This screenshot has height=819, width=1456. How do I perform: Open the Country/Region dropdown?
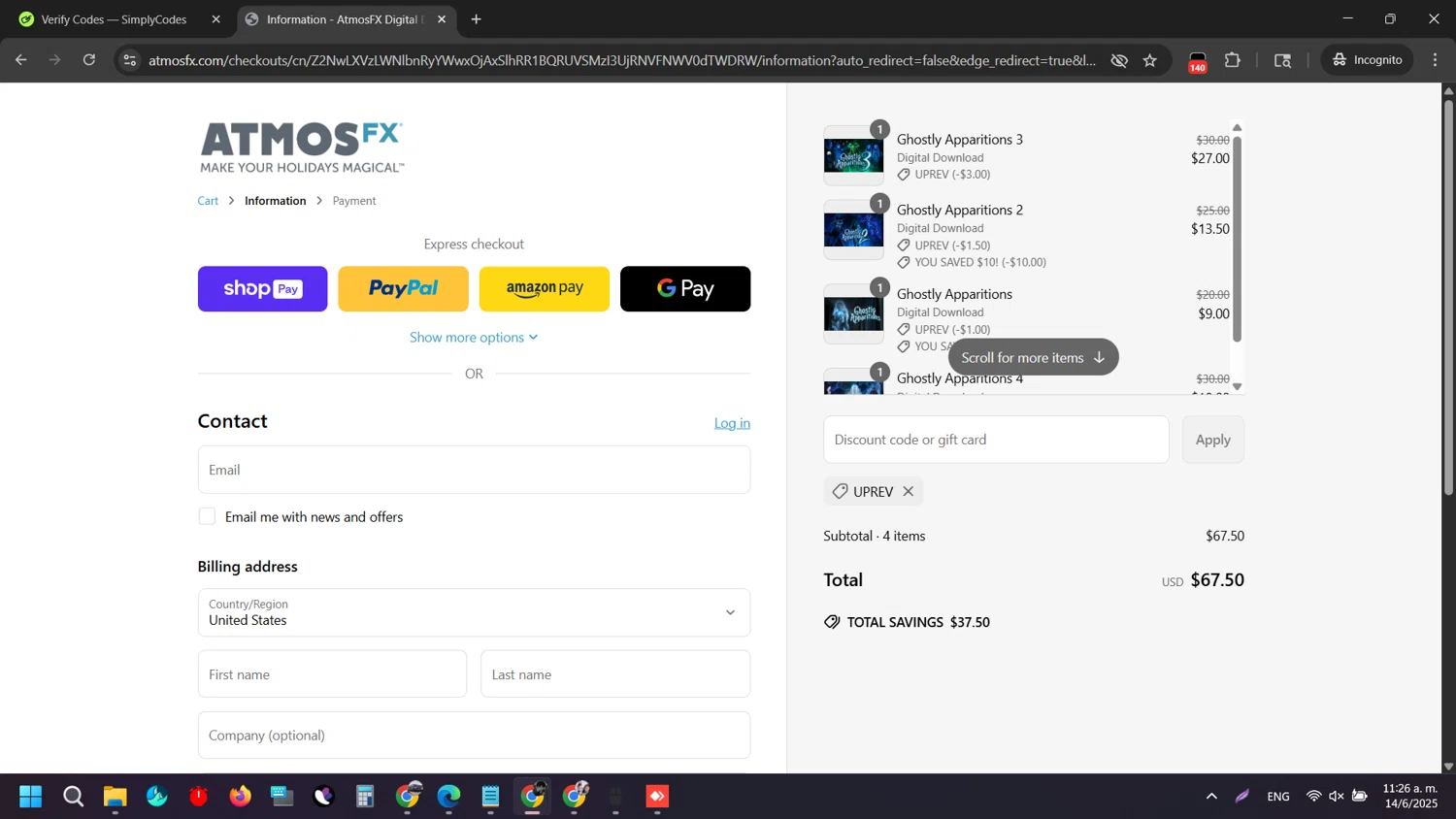(x=474, y=612)
